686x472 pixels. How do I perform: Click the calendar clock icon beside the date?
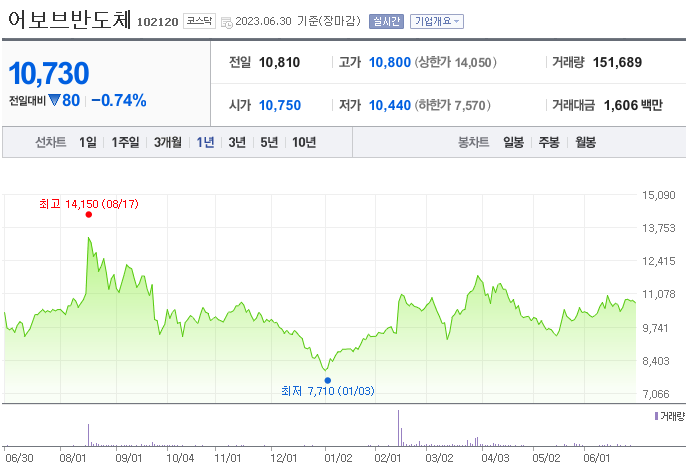[227, 22]
